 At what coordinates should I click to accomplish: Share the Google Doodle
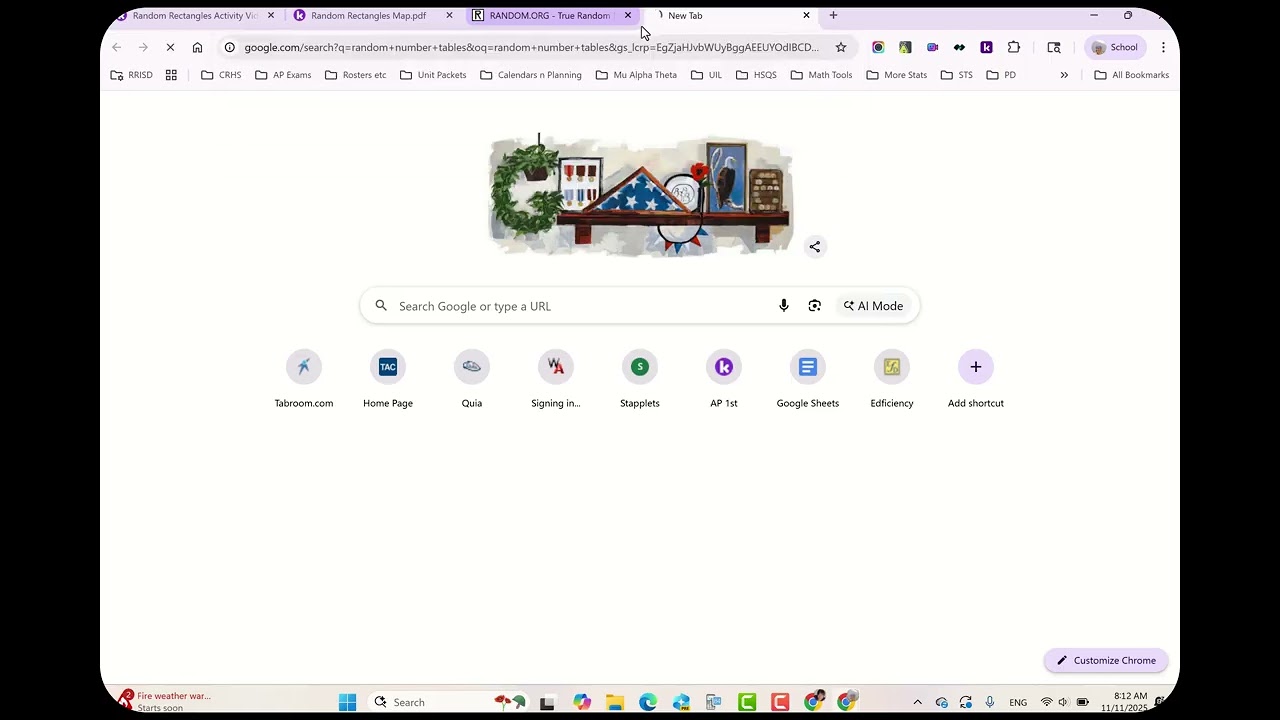(x=815, y=247)
